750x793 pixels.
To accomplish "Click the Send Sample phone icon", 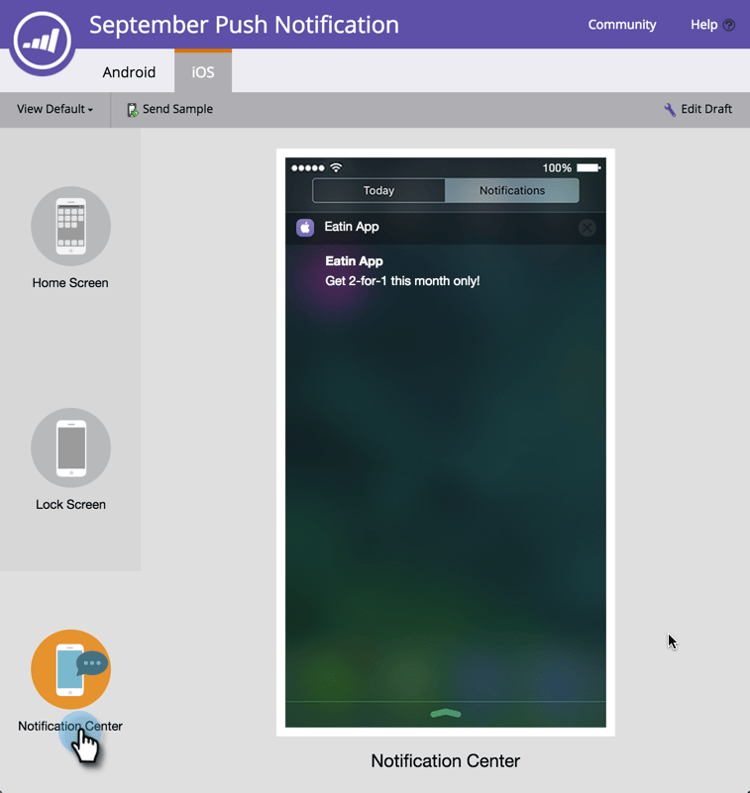I will tap(132, 110).
